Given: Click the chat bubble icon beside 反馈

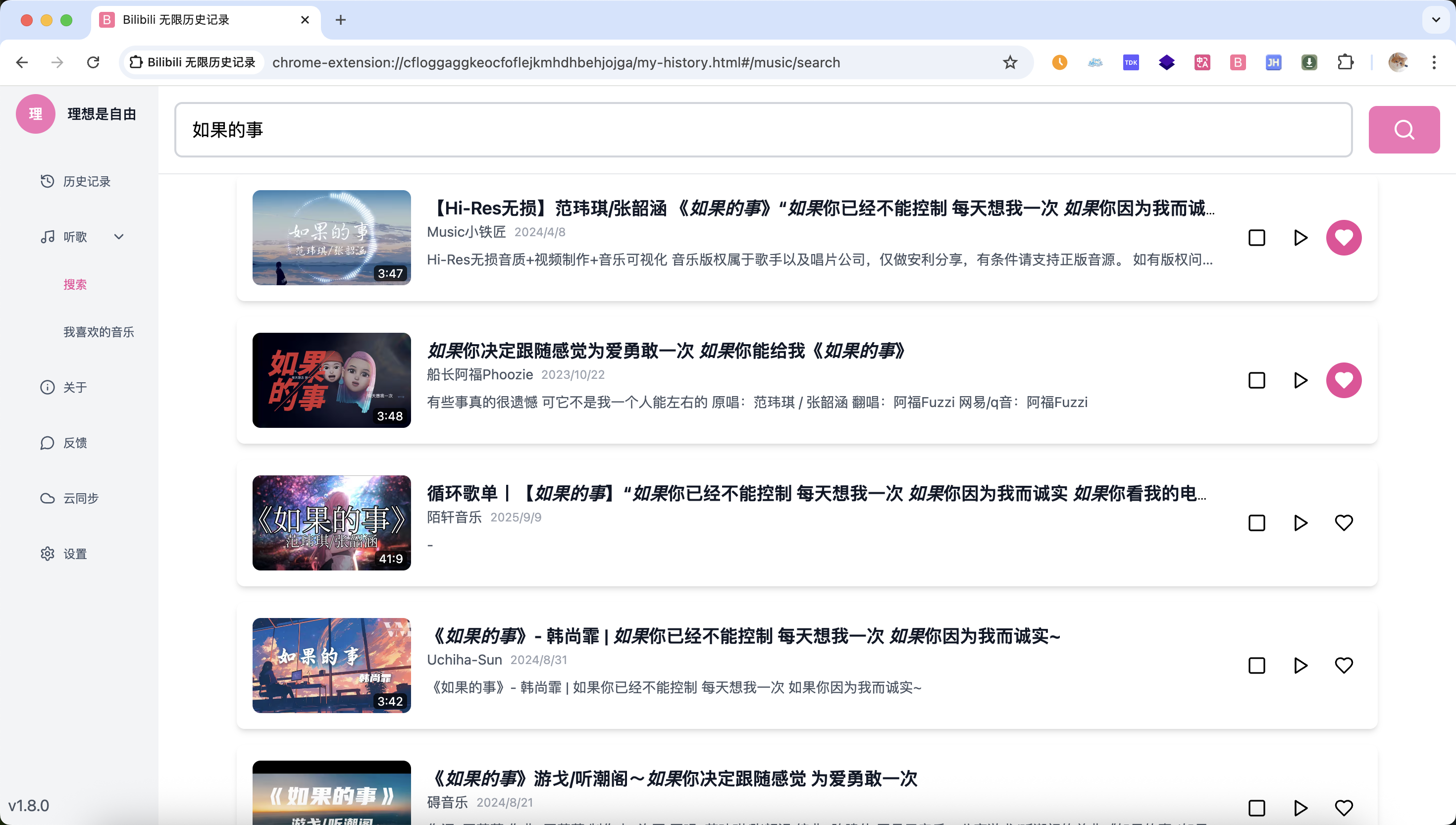Looking at the screenshot, I should coord(48,443).
